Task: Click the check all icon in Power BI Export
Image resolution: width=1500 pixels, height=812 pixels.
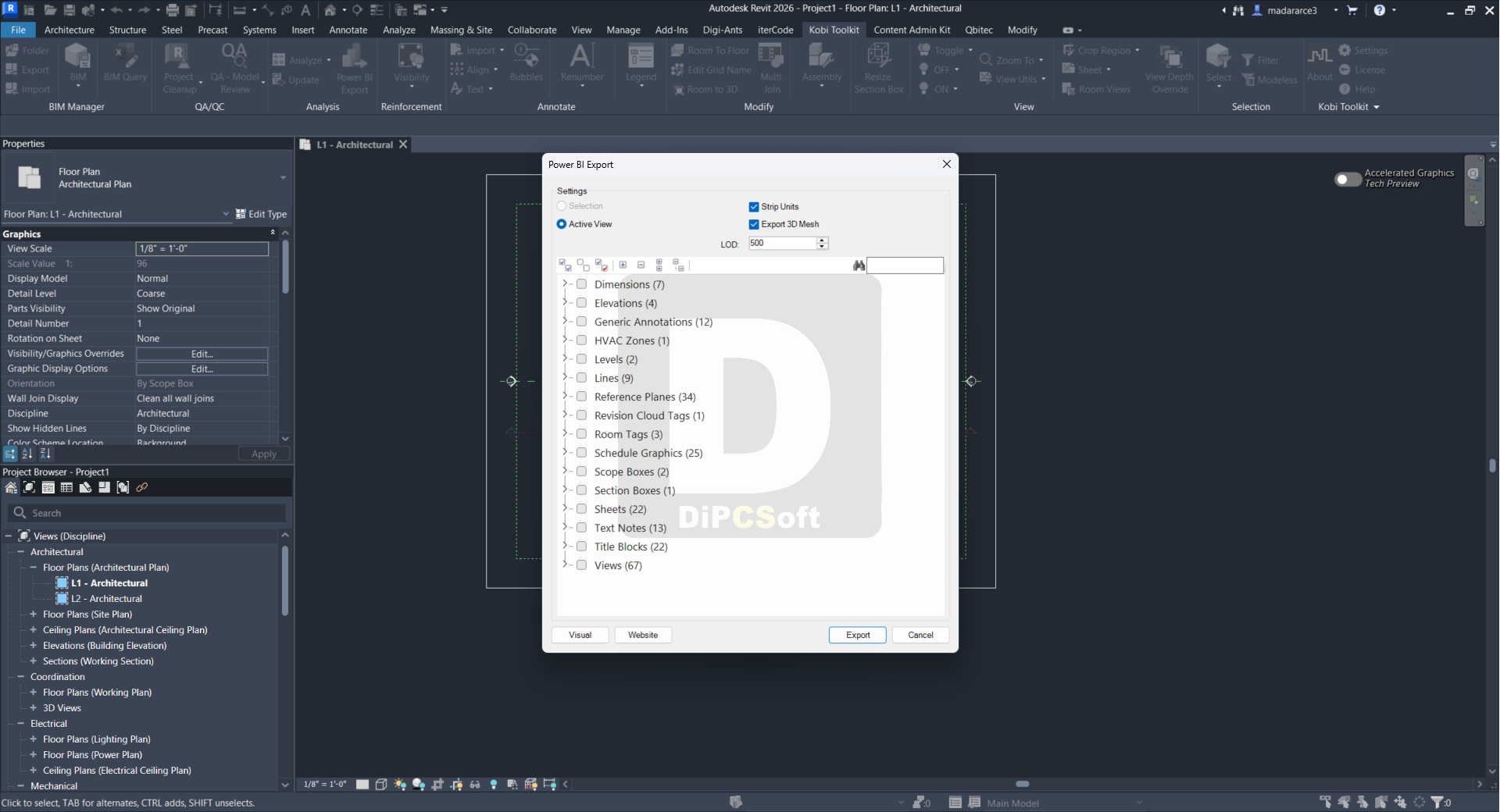Action: click(x=565, y=265)
